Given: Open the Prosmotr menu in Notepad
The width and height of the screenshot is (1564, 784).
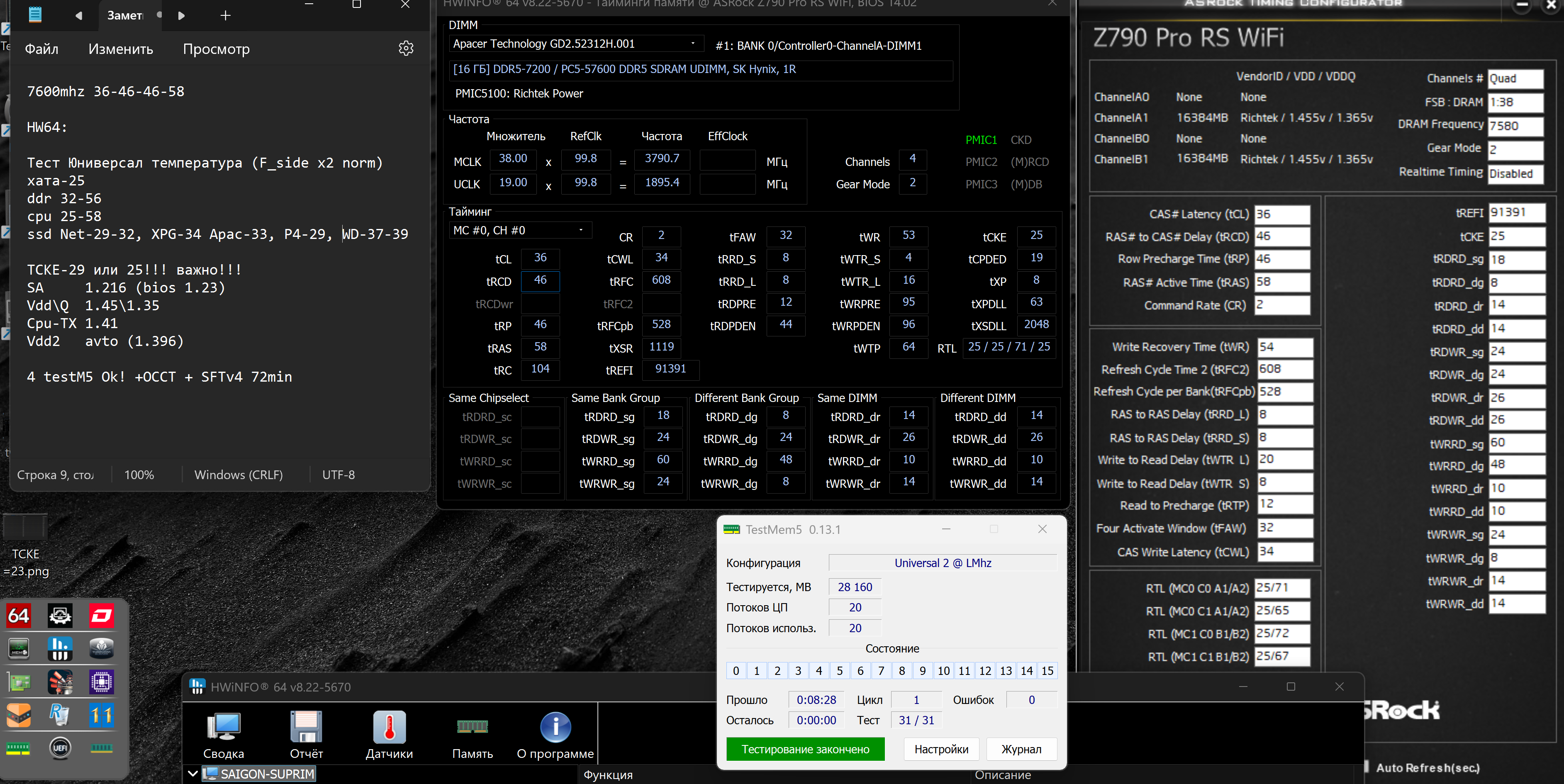Looking at the screenshot, I should (x=216, y=49).
